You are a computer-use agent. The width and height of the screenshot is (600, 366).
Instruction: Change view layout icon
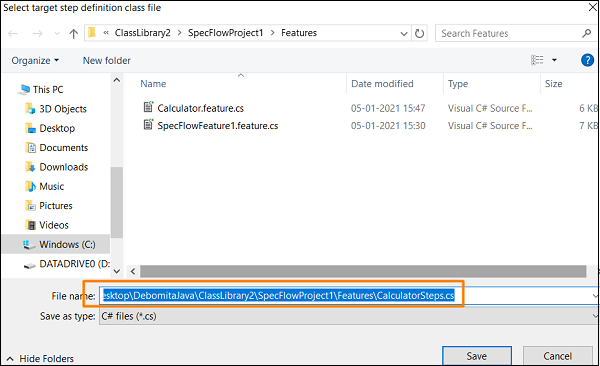point(537,60)
